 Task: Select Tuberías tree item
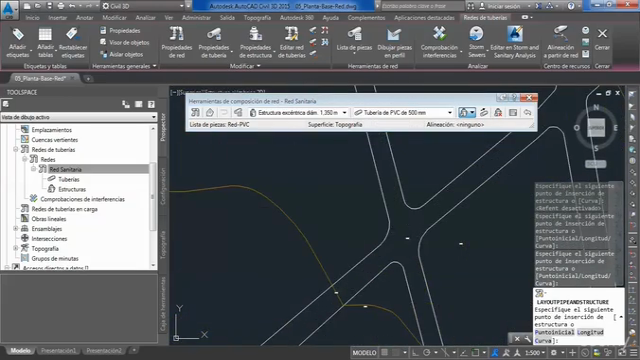69,179
